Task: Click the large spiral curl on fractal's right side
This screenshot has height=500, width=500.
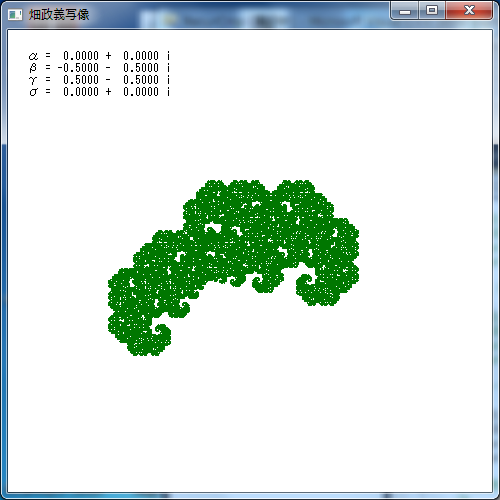Action: point(306,283)
